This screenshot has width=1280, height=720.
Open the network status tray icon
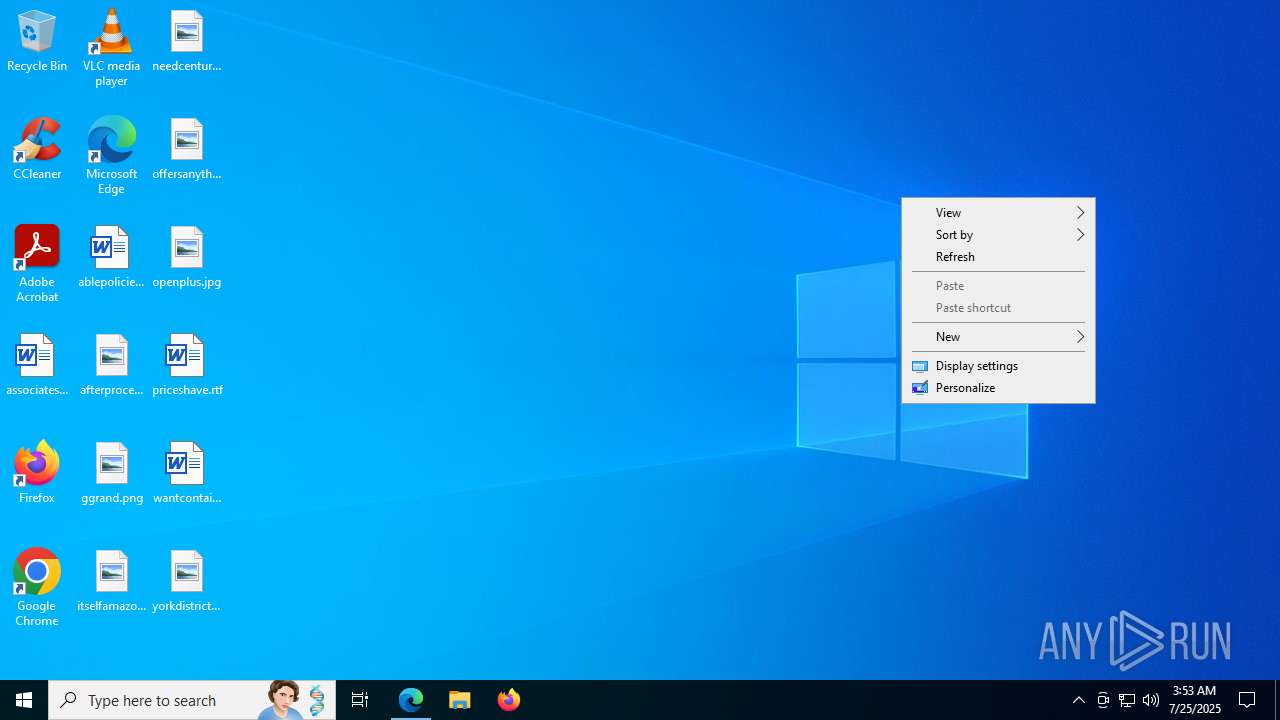pos(1127,700)
